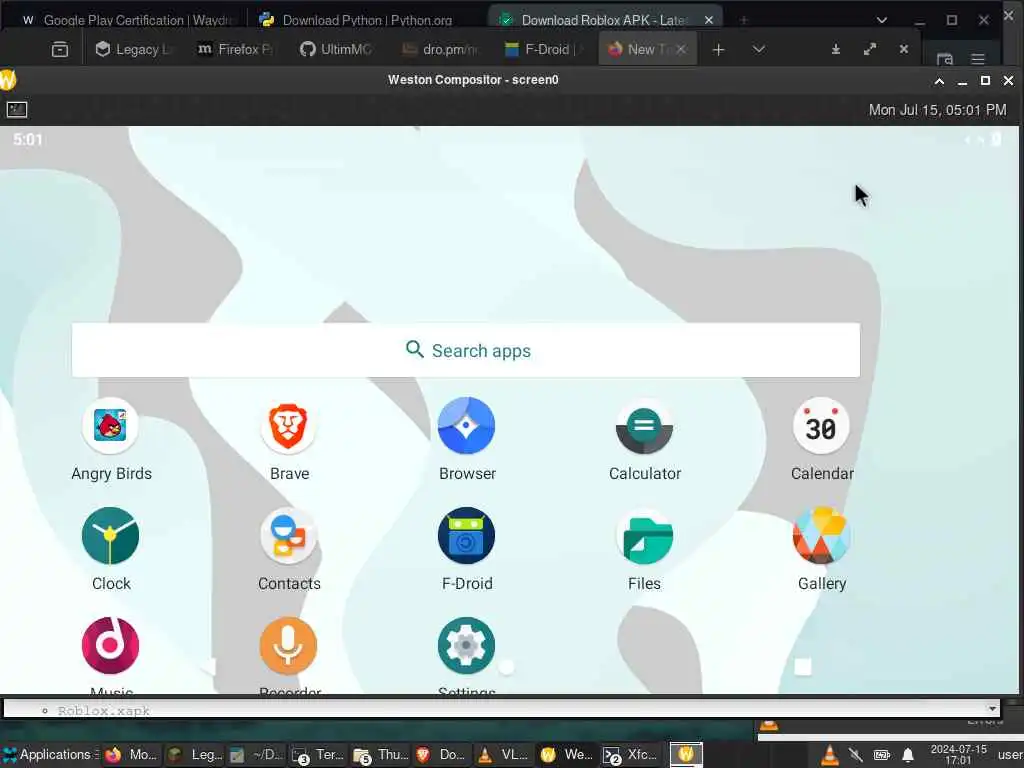This screenshot has height=768, width=1024.
Task: Launch the Music app
Action: (110, 646)
